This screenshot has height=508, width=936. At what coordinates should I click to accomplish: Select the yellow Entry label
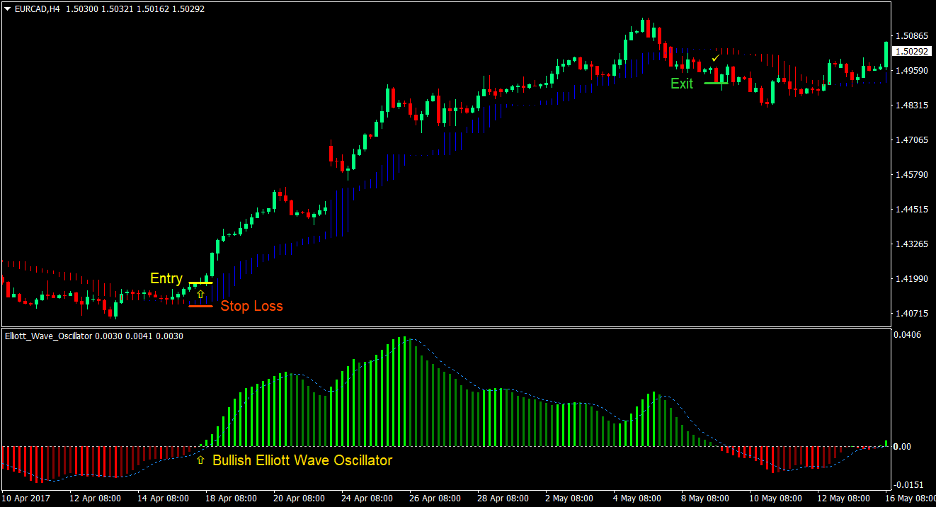click(166, 278)
